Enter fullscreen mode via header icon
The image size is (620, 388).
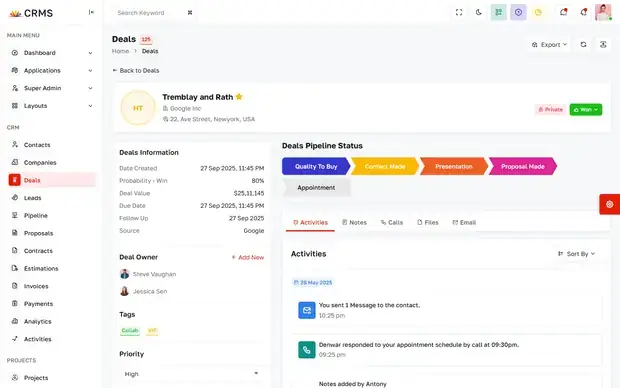click(459, 12)
